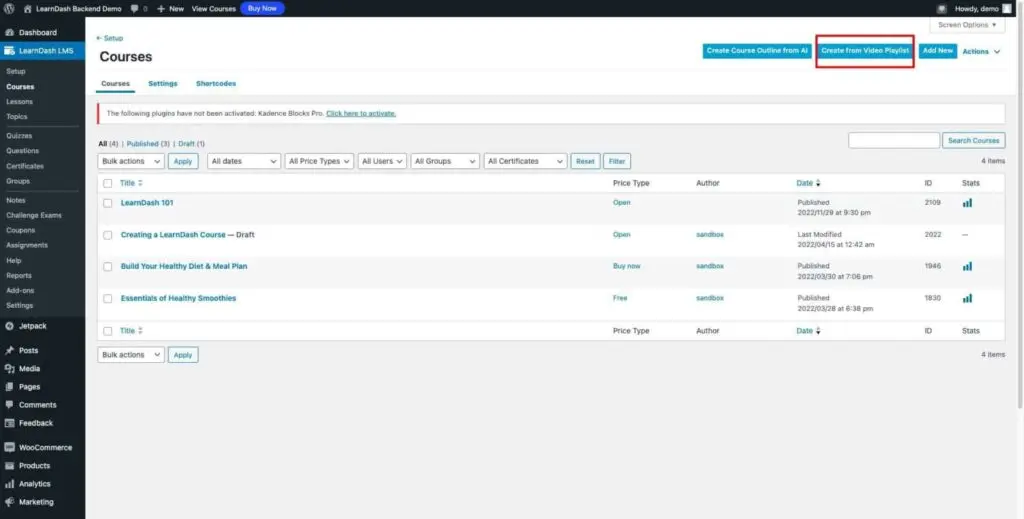Click the Media icon in sidebar
Screen dimensions: 1024x519
coord(10,369)
